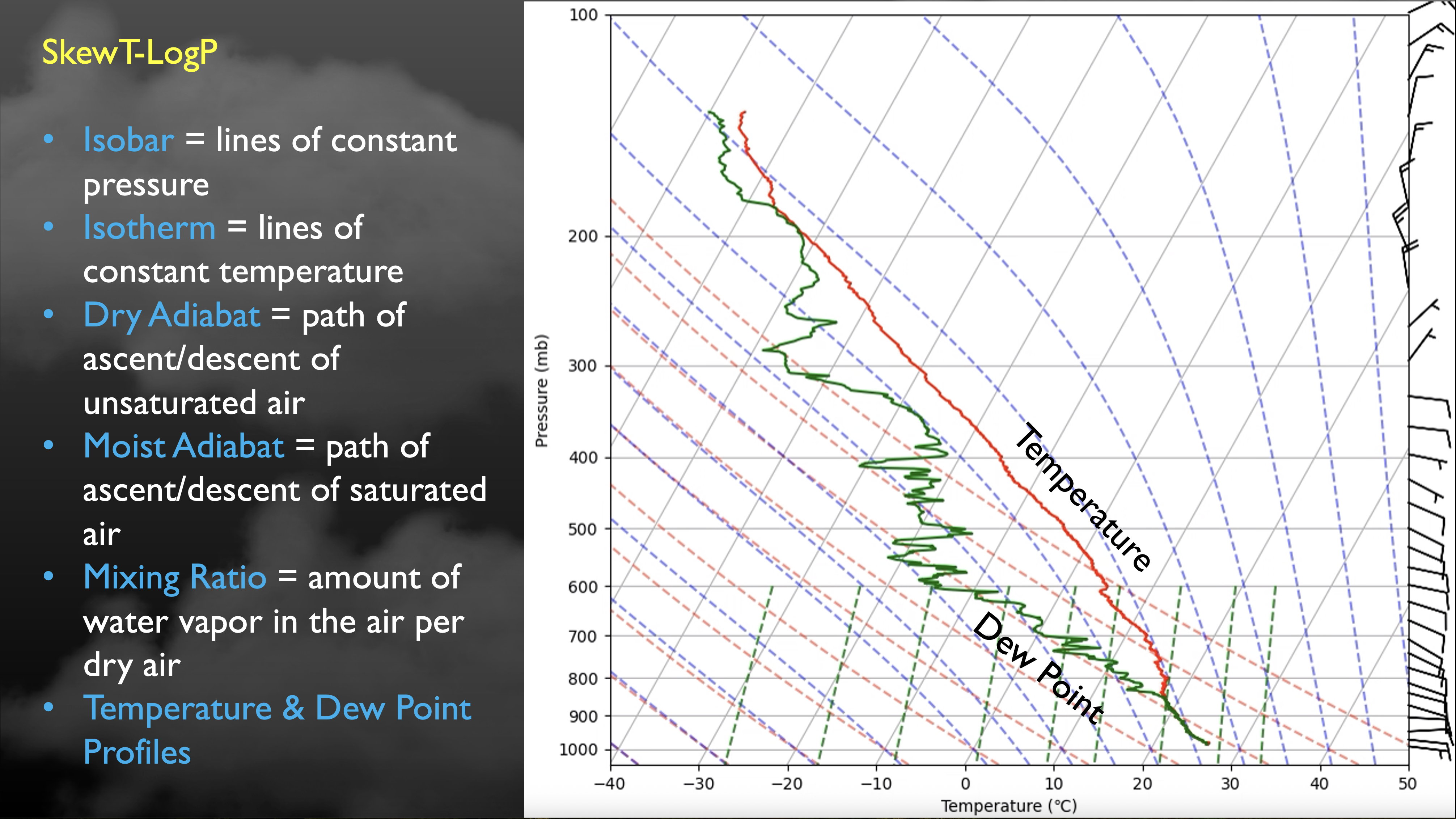
Task: Click the 100 pressure tick label
Action: coord(583,15)
